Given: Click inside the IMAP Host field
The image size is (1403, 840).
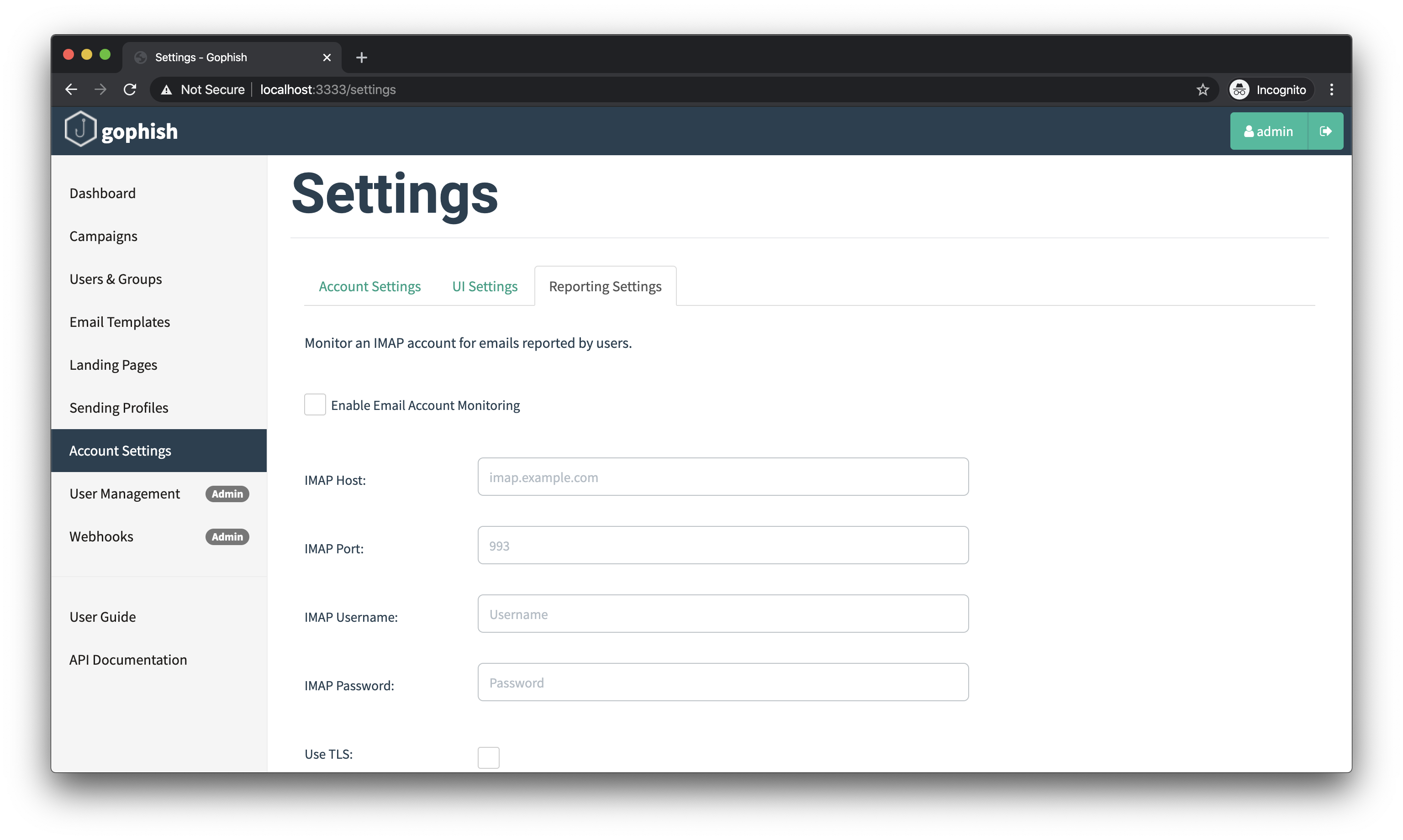Looking at the screenshot, I should coord(723,477).
